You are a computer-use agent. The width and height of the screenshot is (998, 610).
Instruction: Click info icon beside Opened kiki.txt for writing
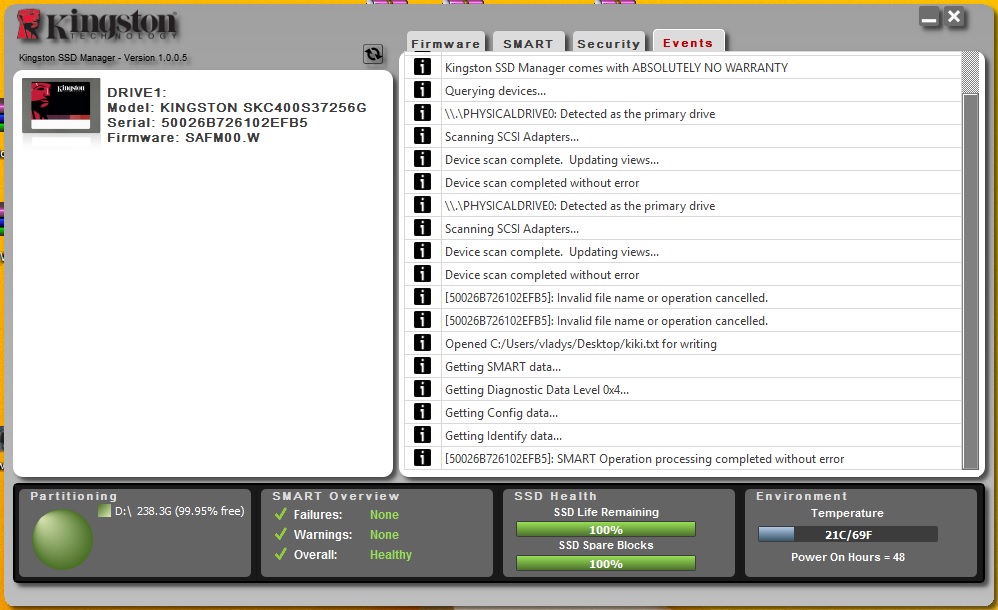[422, 343]
